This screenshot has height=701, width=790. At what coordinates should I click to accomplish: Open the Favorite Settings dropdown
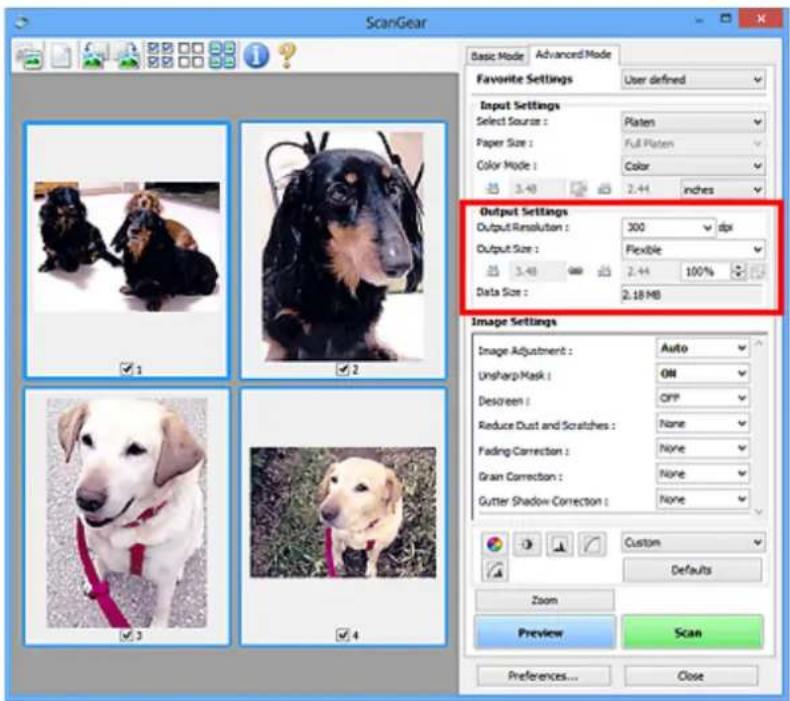(693, 80)
